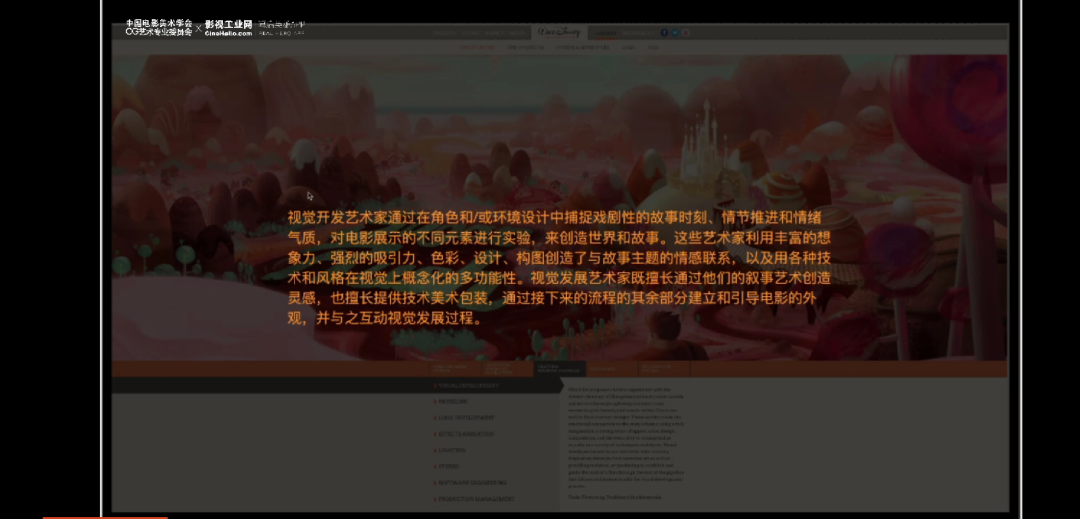
Task: Open the FAQs link in the sub-navigation
Action: (653, 47)
